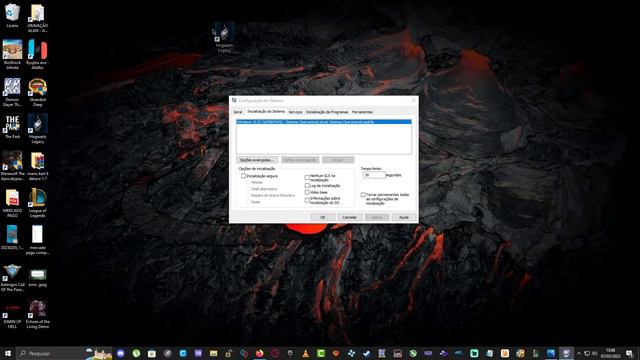Show hidden system tray icons
640x360 pixels.
pos(578,353)
